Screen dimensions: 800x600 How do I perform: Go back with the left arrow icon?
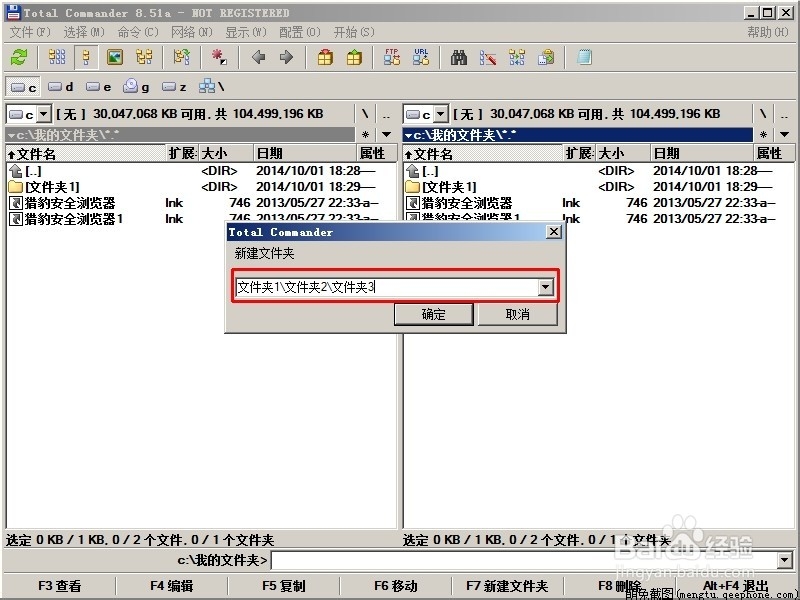258,57
